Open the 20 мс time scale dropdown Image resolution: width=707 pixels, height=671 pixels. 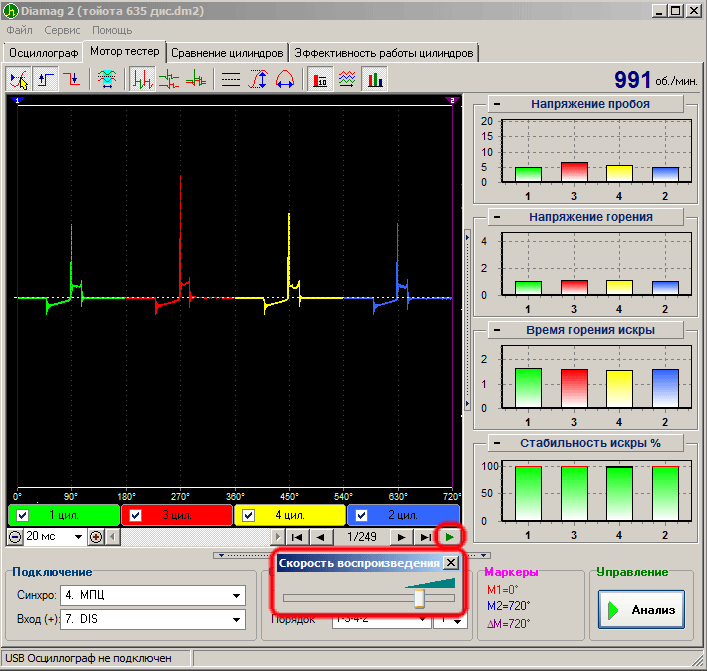coord(78,537)
